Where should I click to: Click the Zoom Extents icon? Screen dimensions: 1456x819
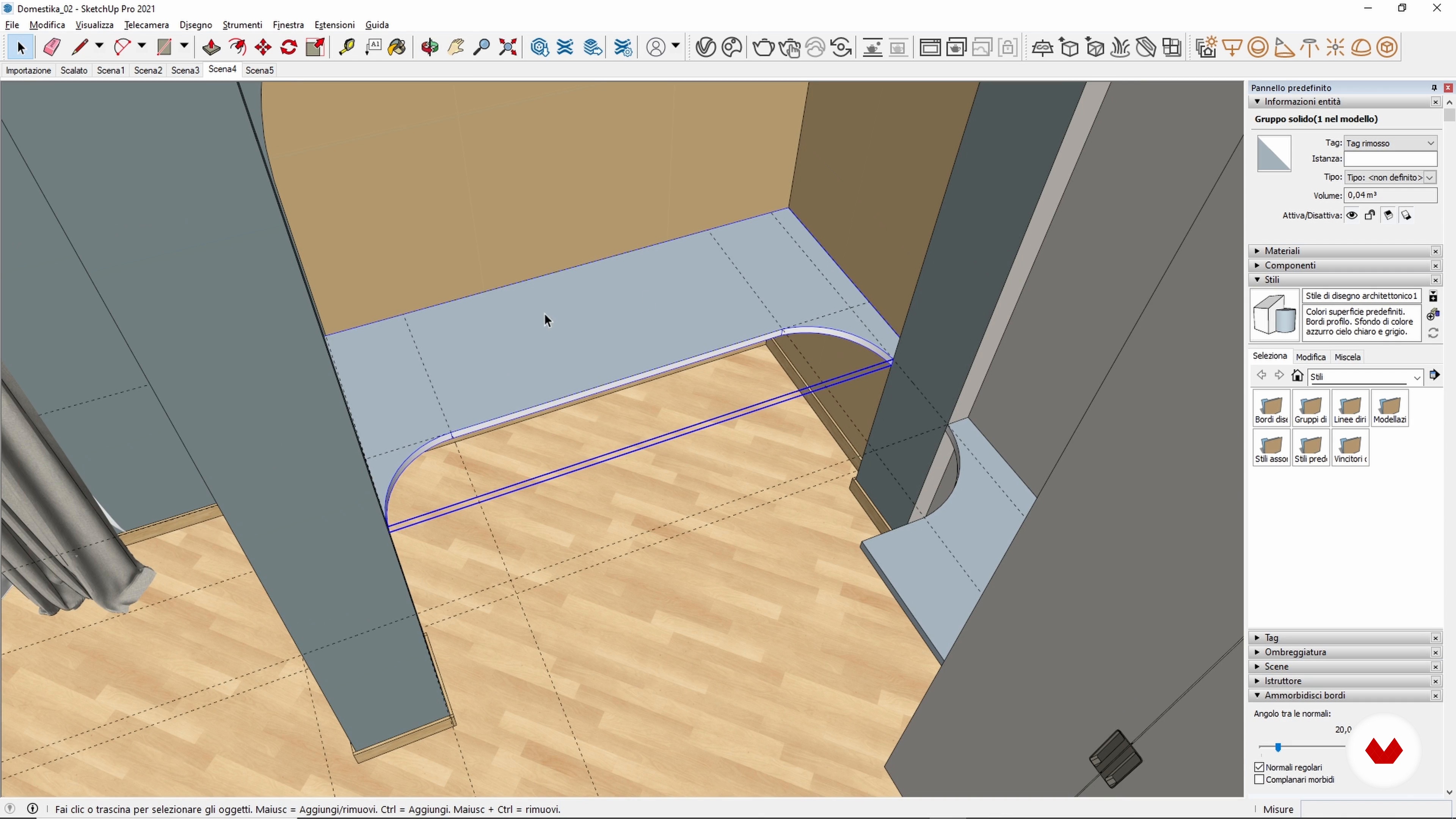[508, 47]
